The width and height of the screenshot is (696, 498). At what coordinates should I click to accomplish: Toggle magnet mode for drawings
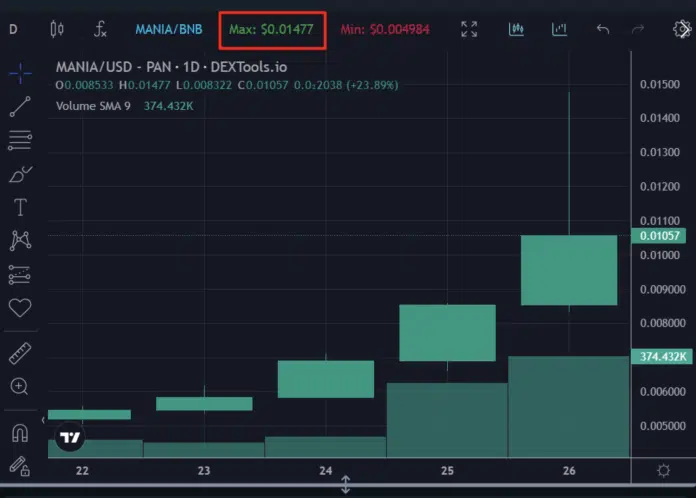click(20, 433)
